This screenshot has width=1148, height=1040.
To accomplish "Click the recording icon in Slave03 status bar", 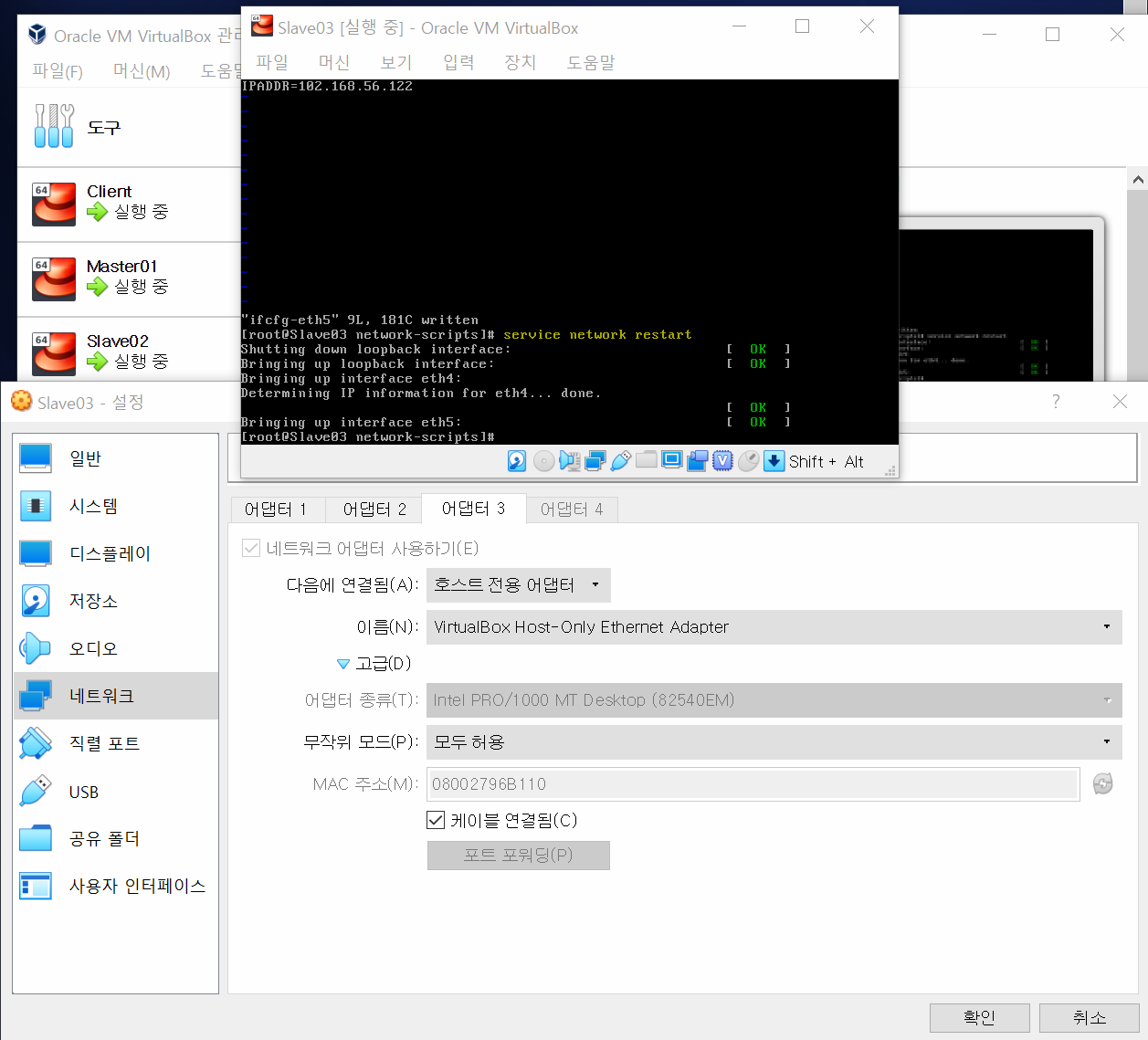I will [x=697, y=461].
